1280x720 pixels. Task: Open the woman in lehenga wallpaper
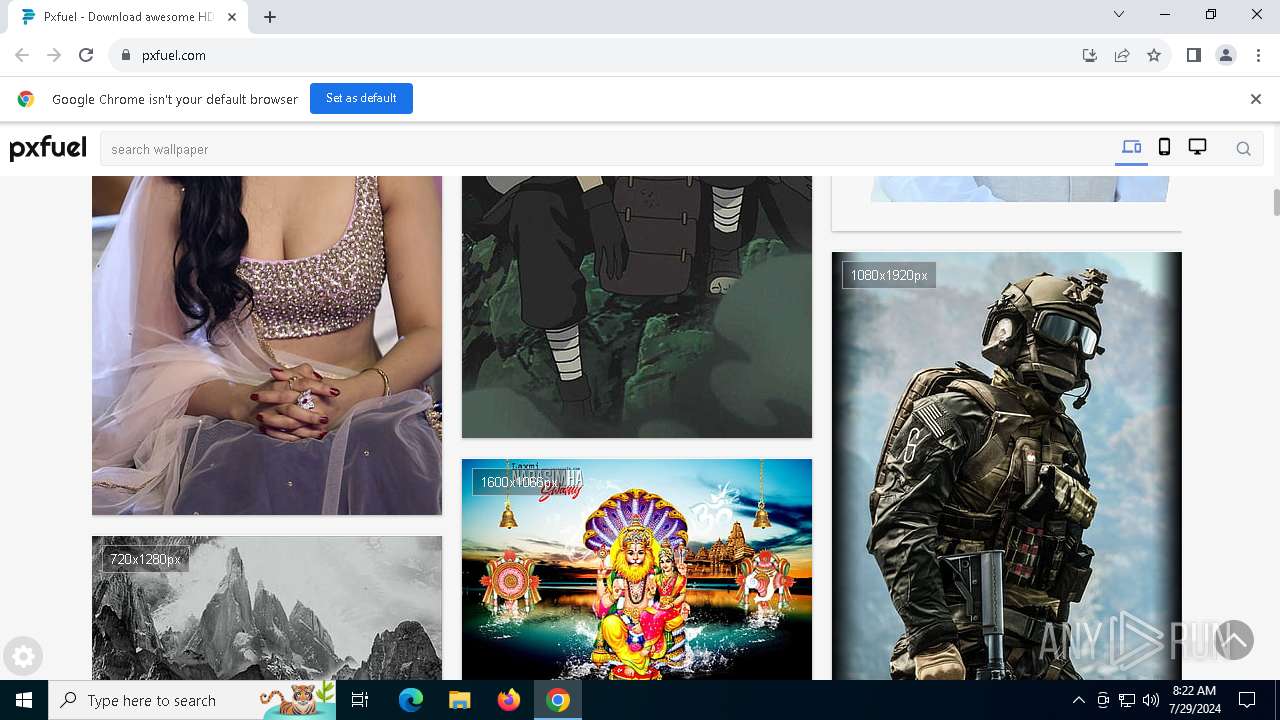point(267,345)
